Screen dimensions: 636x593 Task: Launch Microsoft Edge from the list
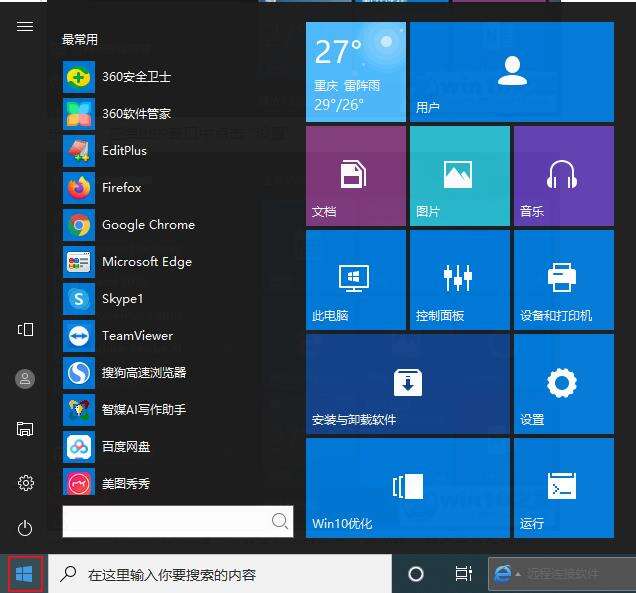[127, 262]
